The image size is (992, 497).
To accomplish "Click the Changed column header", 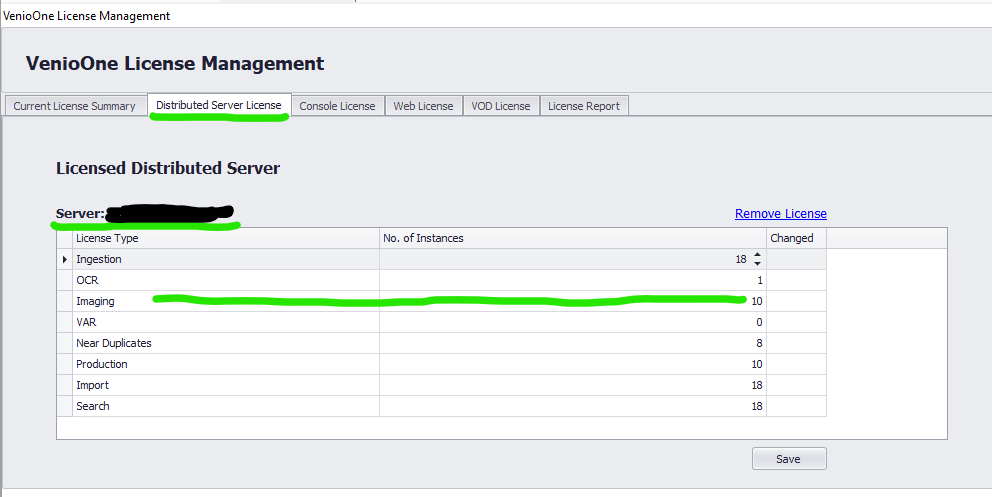I will click(797, 238).
